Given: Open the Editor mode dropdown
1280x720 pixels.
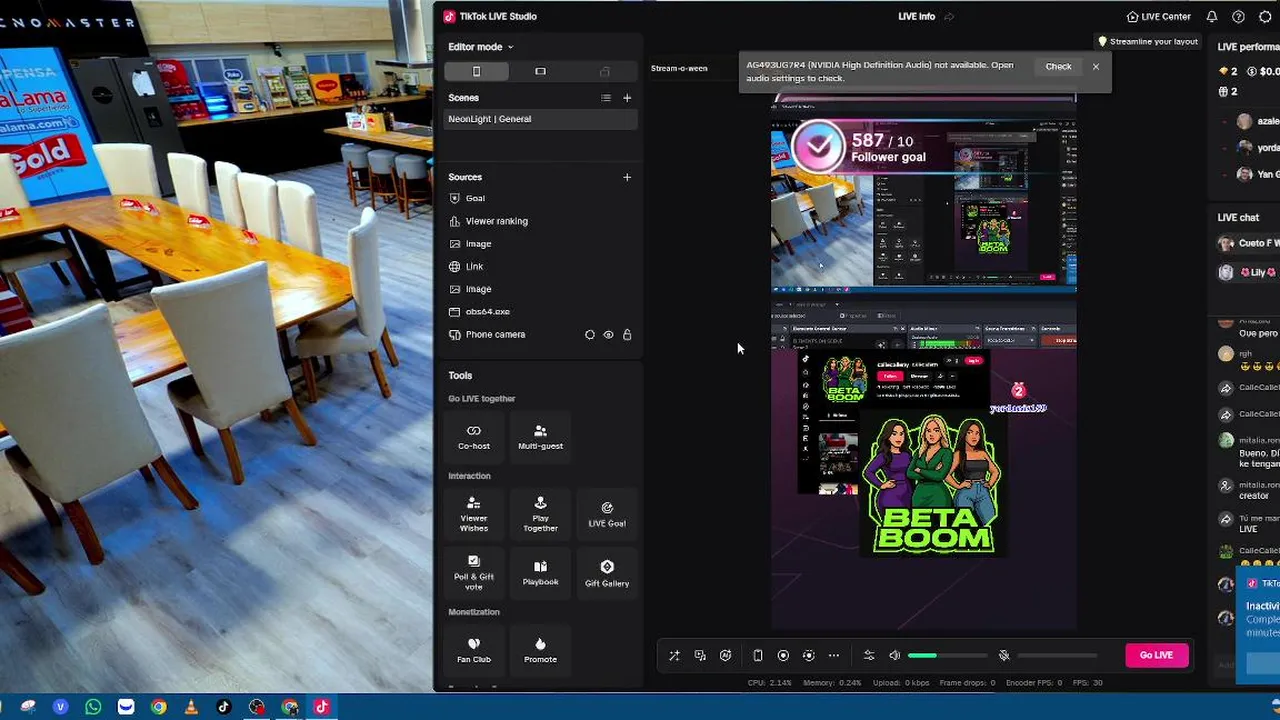Looking at the screenshot, I should tap(480, 47).
